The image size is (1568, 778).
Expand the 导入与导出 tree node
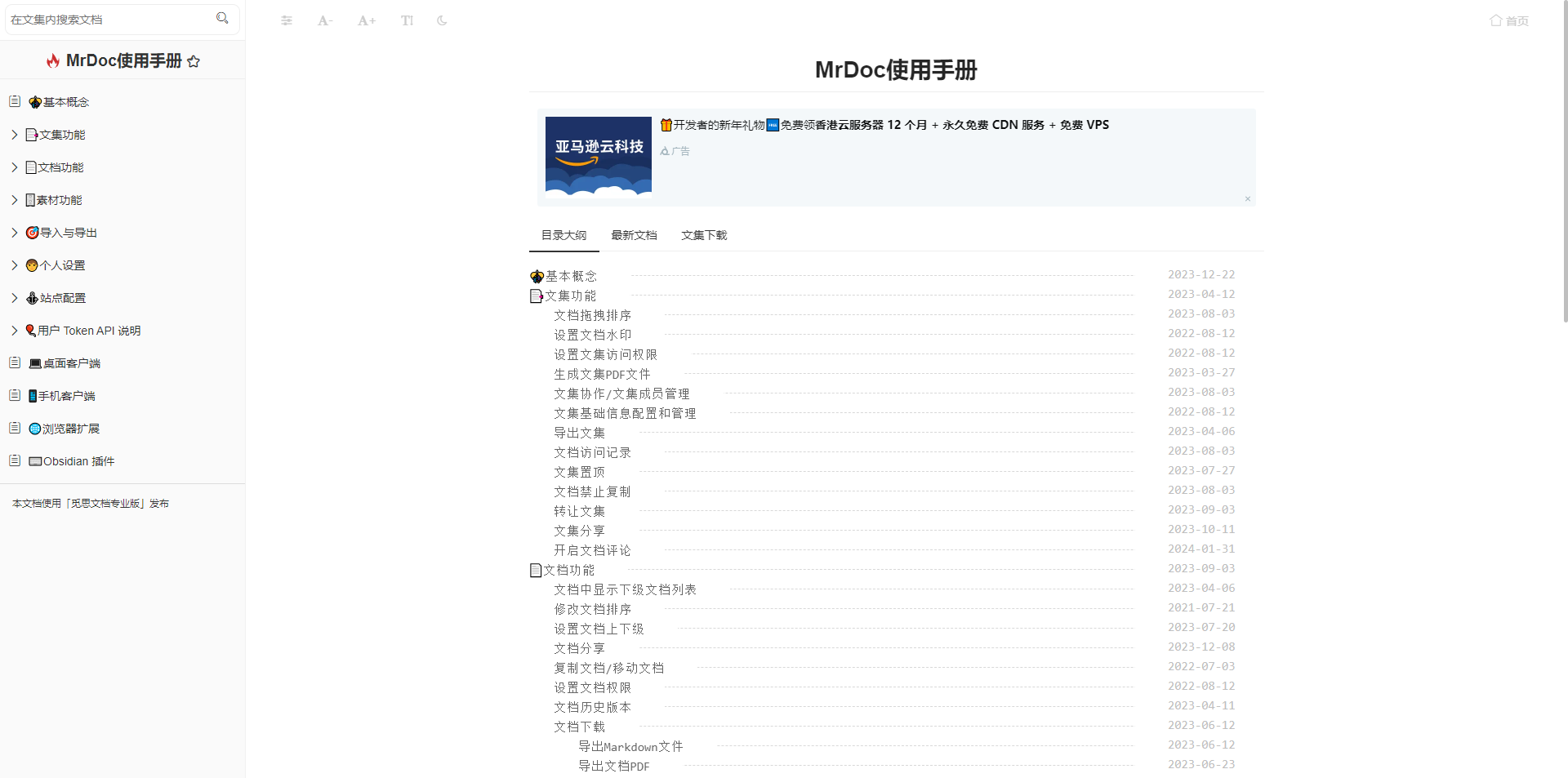click(x=15, y=233)
